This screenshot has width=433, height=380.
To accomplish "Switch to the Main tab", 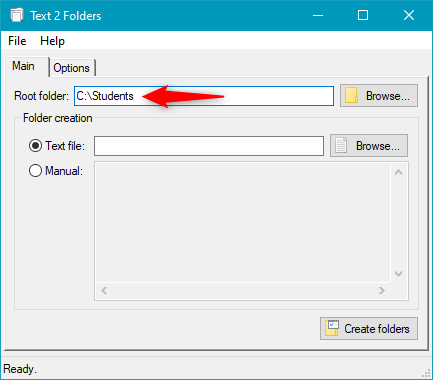I will click(x=23, y=66).
